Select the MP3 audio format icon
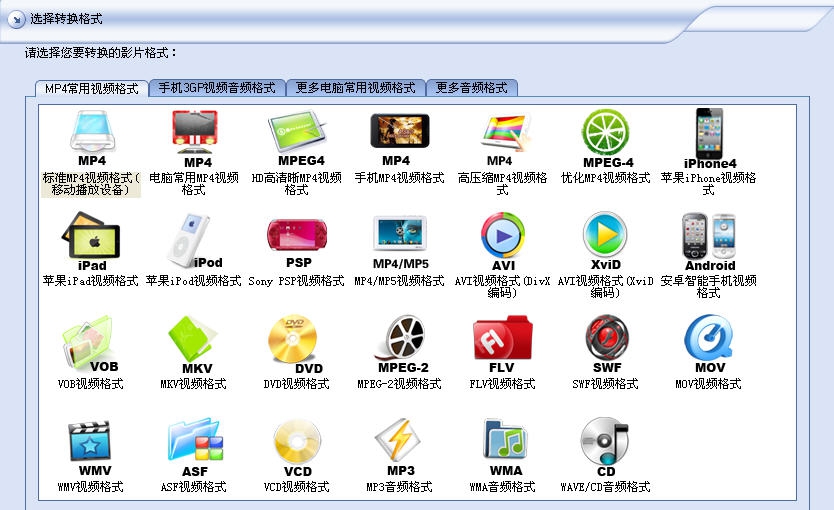834x510 pixels. pos(398,447)
